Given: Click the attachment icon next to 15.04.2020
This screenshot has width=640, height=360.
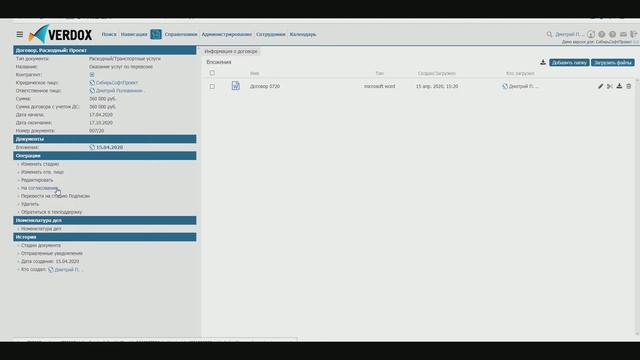Looking at the screenshot, I should [x=92, y=147].
